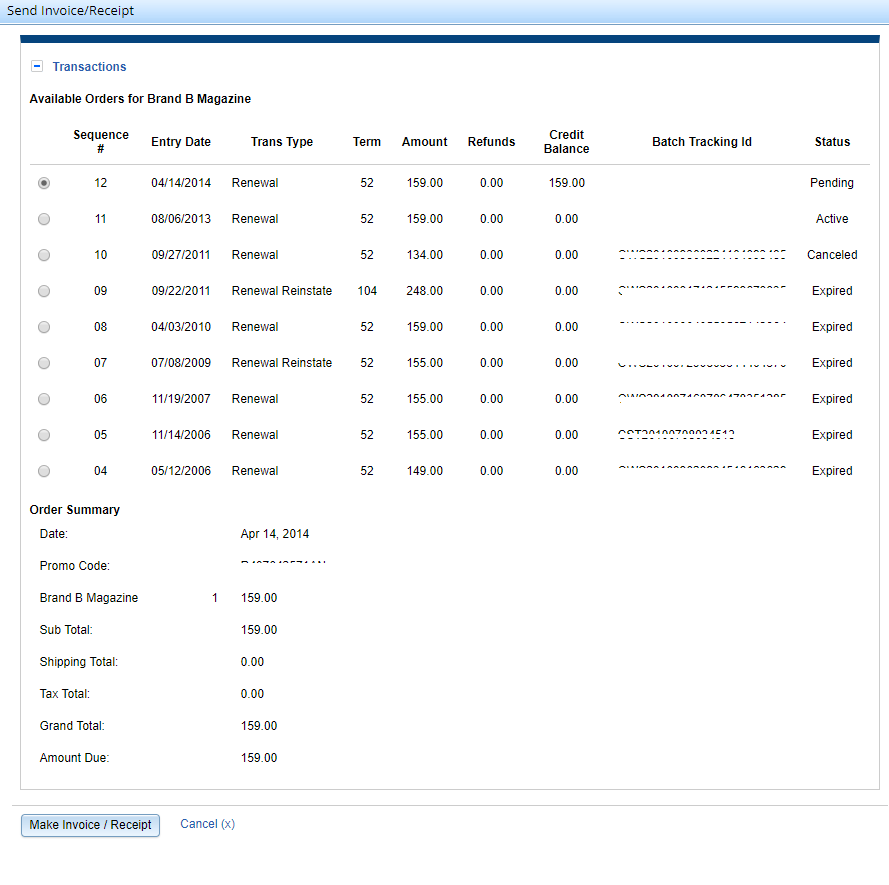889x885 pixels.
Task: Select radio button for sequence 11
Action: pyautogui.click(x=43, y=219)
